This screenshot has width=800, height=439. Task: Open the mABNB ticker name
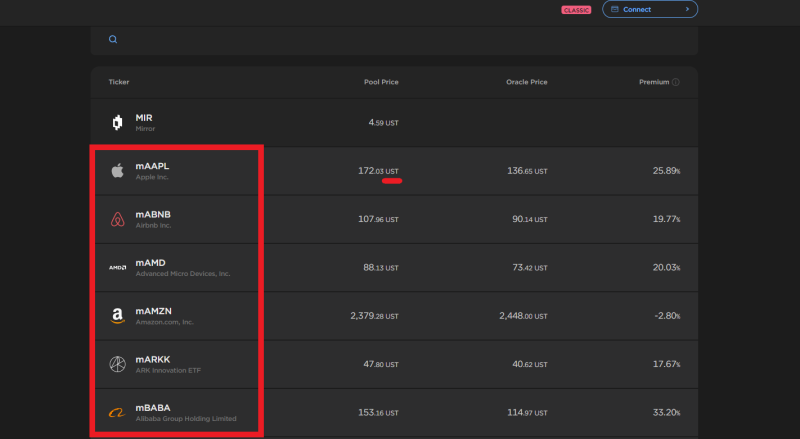click(153, 214)
